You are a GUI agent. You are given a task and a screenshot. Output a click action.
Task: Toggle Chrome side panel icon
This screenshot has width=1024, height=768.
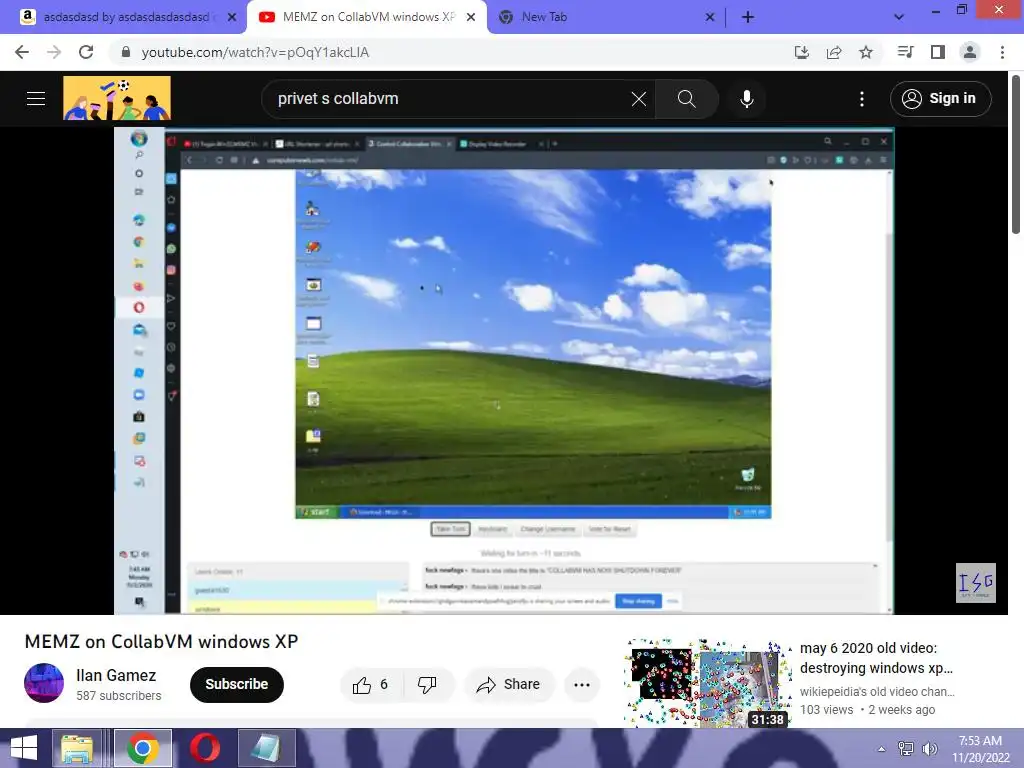938,52
